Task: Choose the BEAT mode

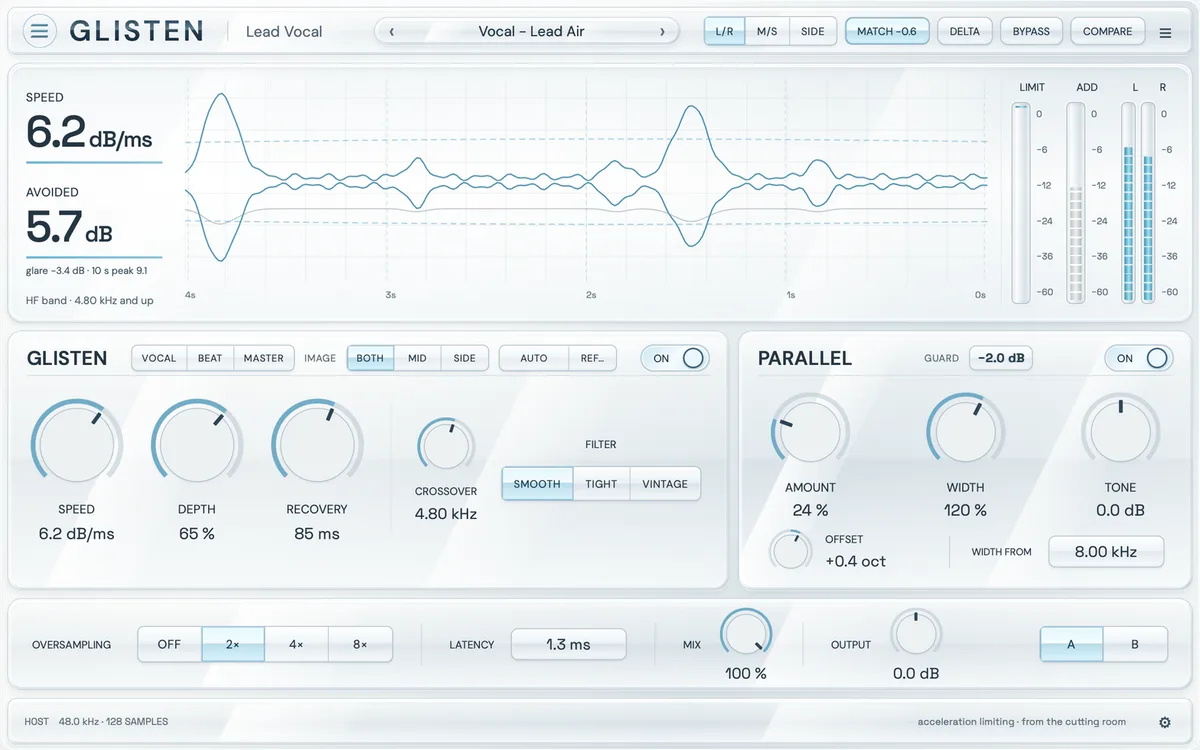Action: click(210, 358)
